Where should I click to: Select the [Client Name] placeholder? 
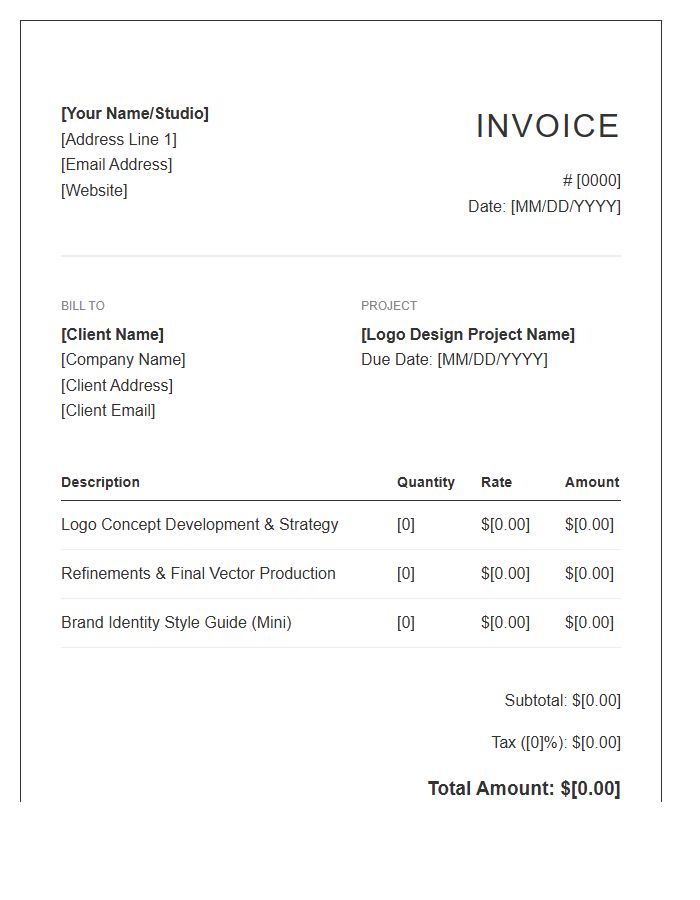112,335
